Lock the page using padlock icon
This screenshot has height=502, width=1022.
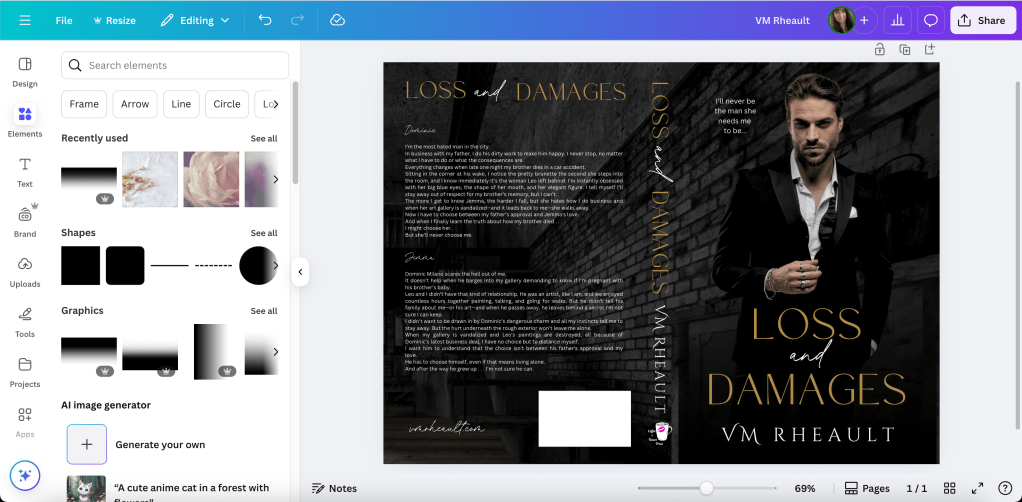click(879, 50)
